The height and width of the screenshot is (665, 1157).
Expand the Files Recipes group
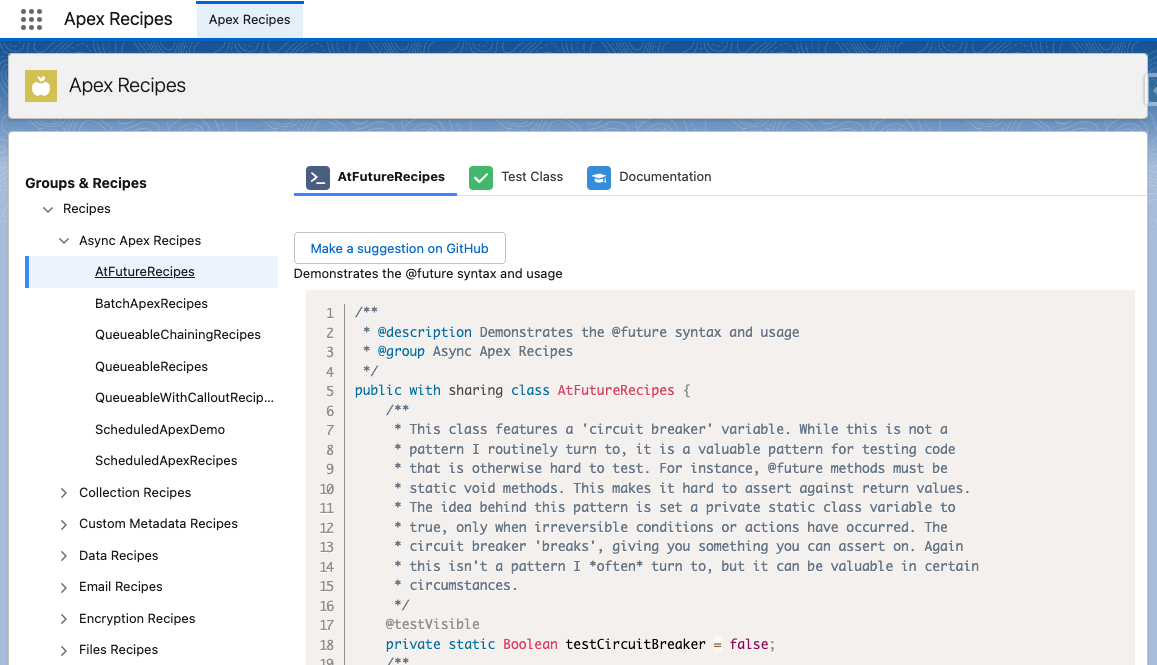pos(64,650)
